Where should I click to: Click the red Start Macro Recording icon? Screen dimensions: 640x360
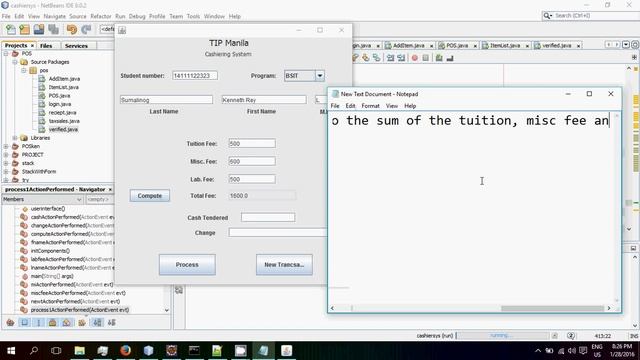click(415, 58)
